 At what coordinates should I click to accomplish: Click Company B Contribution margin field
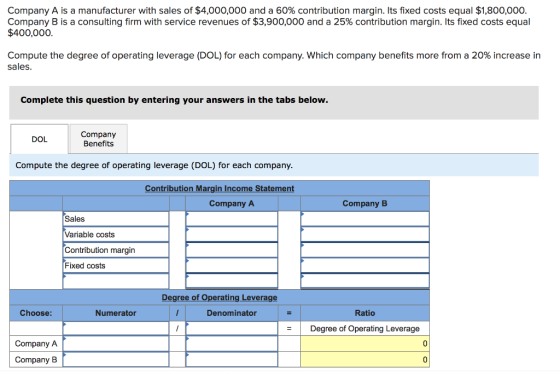[365, 250]
